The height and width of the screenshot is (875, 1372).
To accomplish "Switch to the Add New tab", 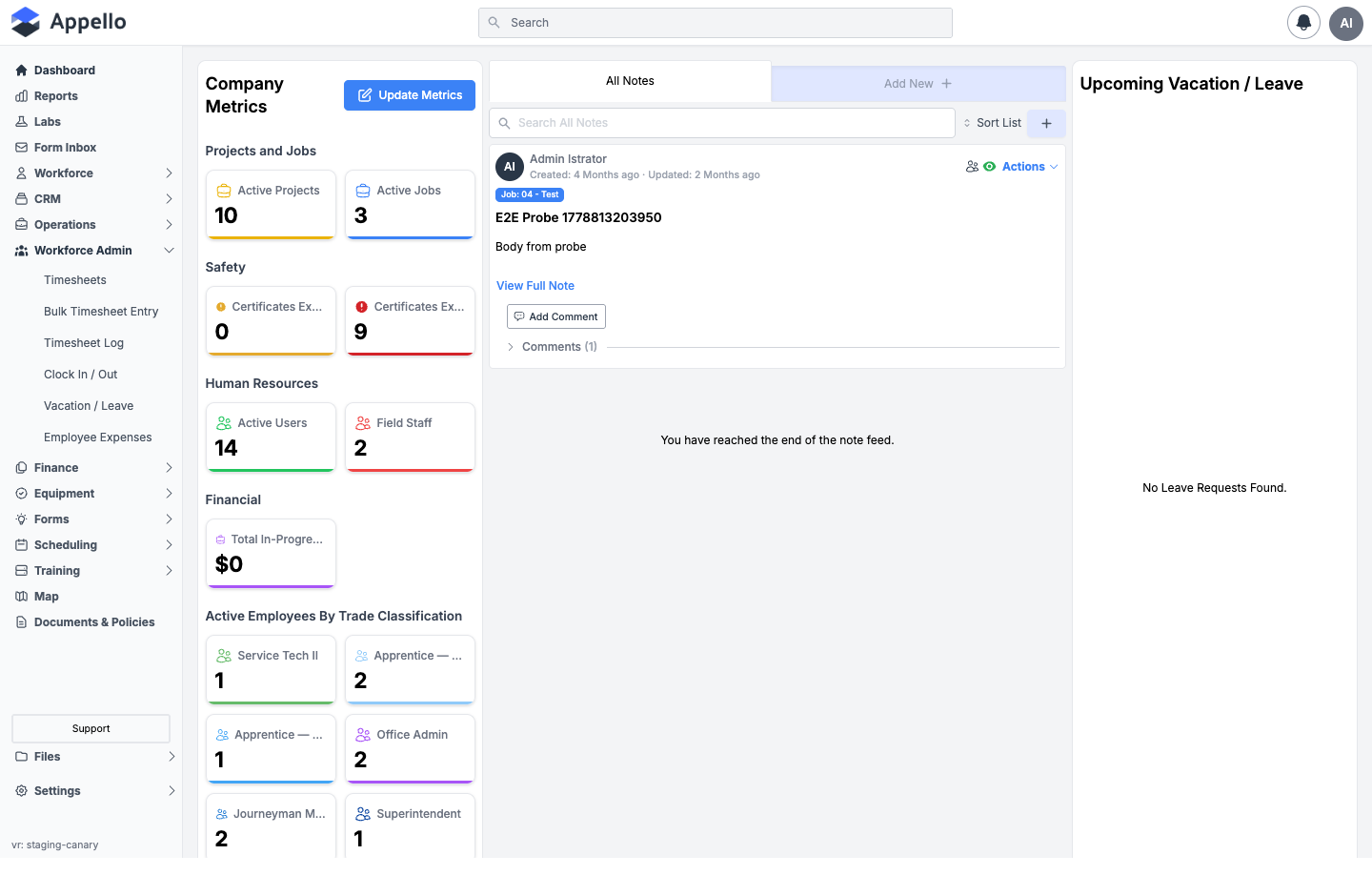I will (x=918, y=84).
